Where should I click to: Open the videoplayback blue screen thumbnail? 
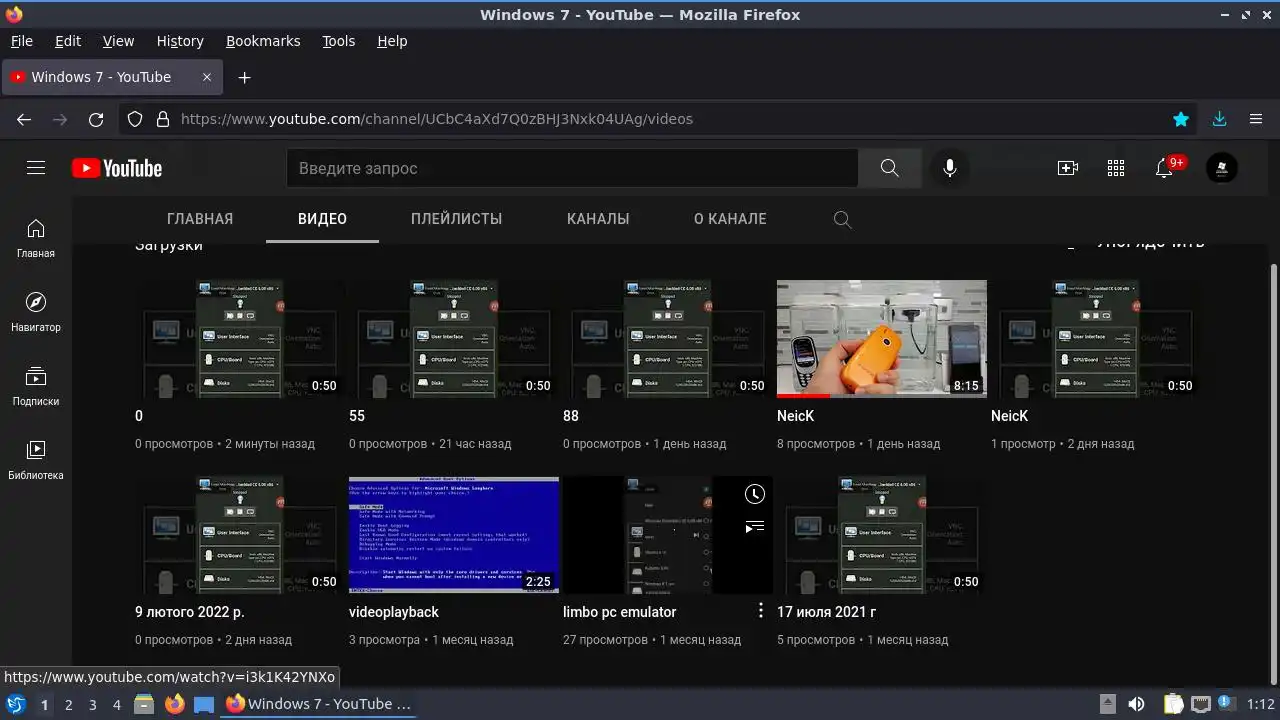[454, 535]
